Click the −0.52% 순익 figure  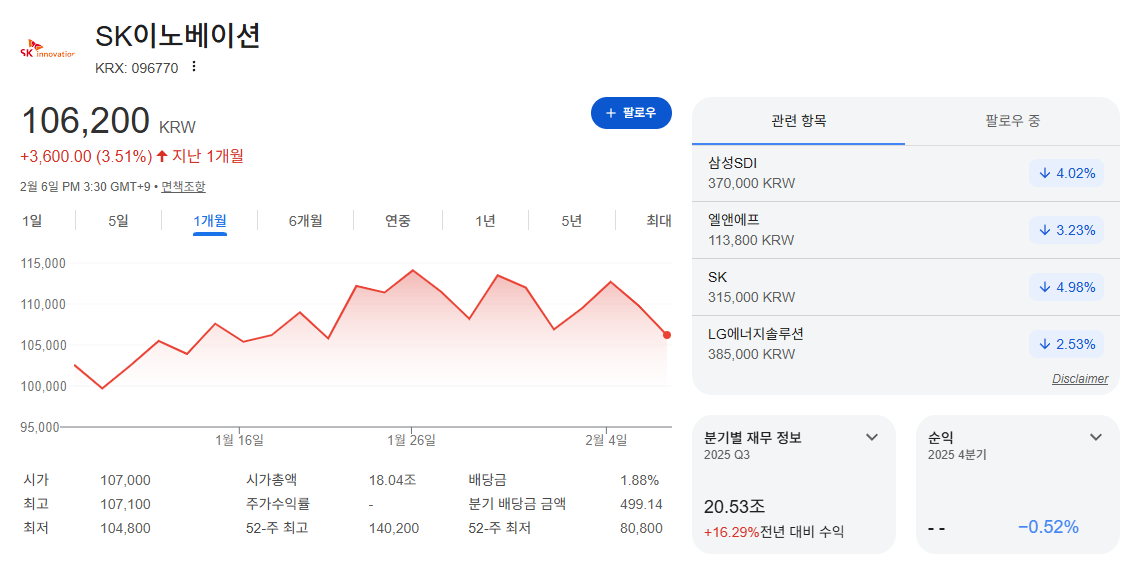tap(1048, 527)
